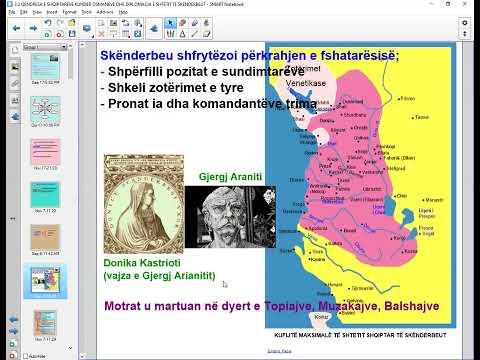The height and width of the screenshot is (360, 480).
Task: Go to previous page with toolbar back arrow
Action: (x=16, y=28)
